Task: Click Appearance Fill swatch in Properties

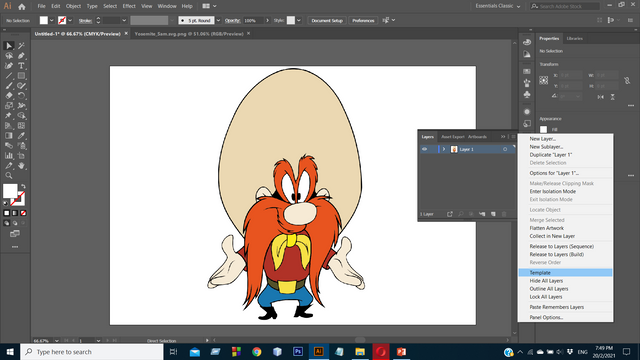Action: [544, 129]
